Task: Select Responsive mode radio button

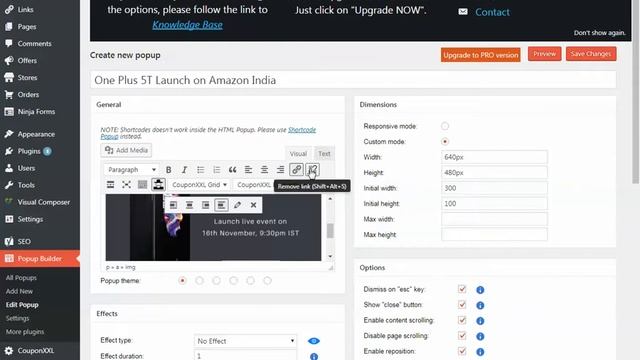Action: (x=445, y=126)
